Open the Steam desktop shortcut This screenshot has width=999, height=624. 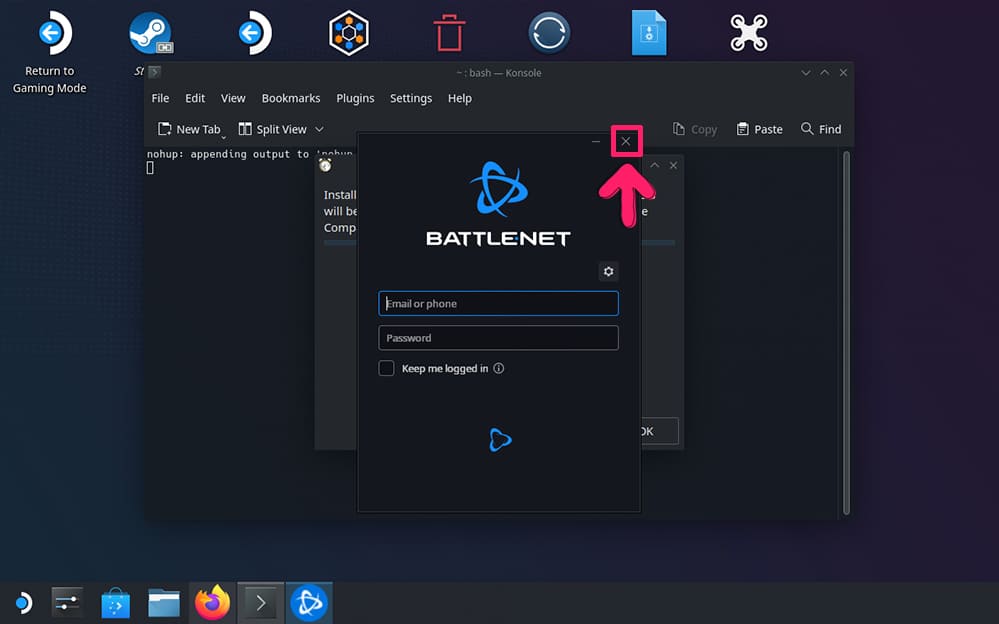click(x=150, y=33)
